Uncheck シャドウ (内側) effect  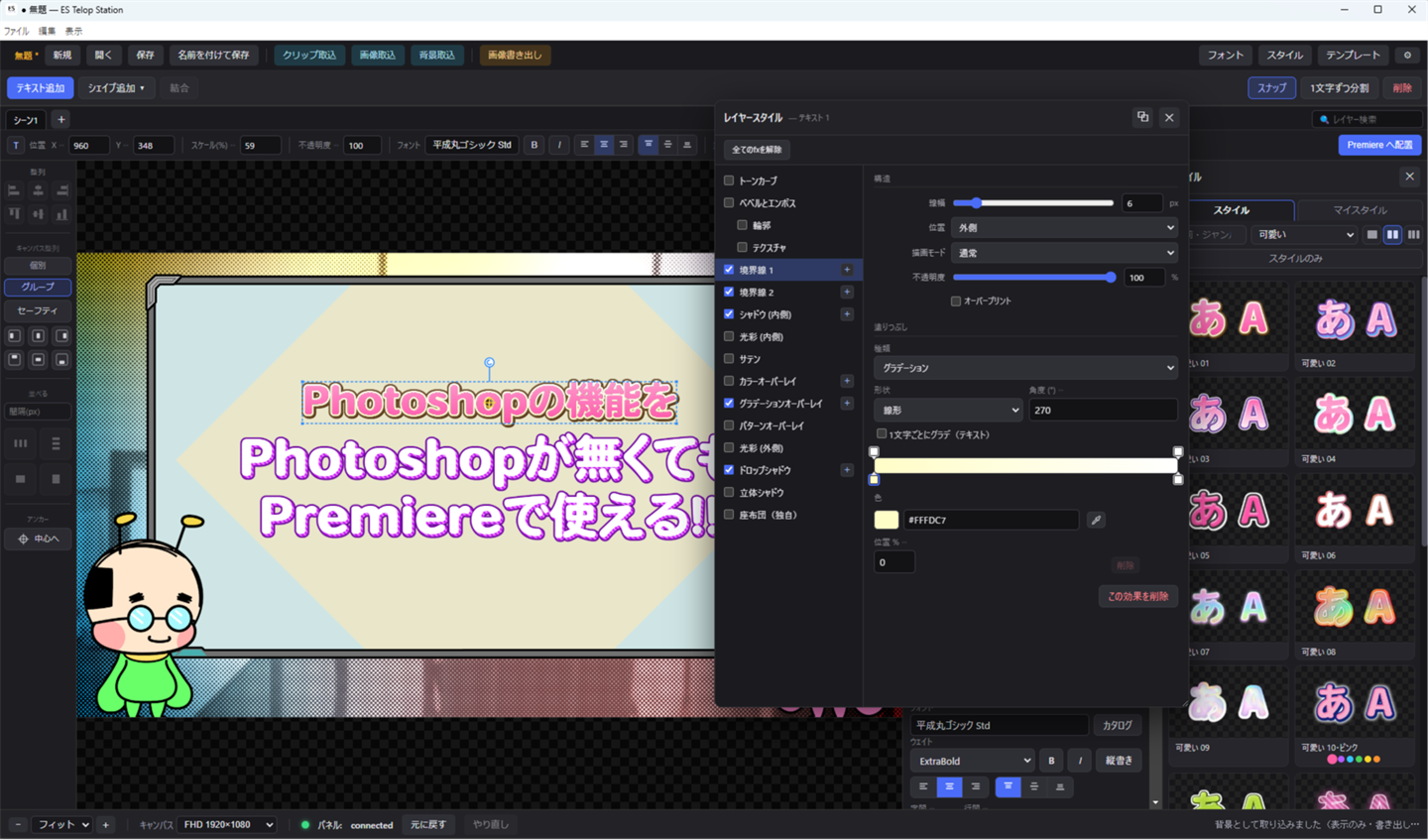[729, 314]
